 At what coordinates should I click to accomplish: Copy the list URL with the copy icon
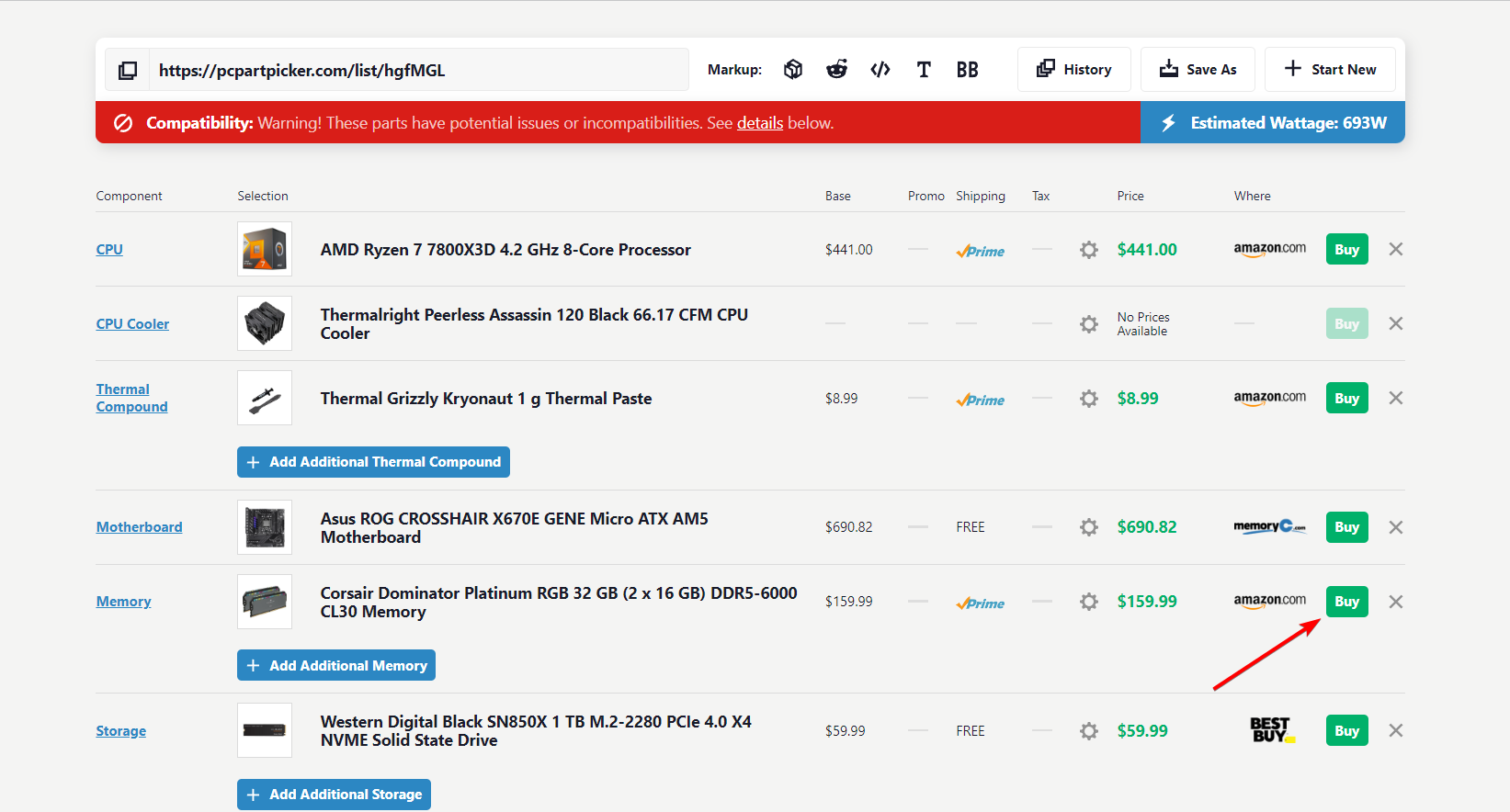pos(128,70)
